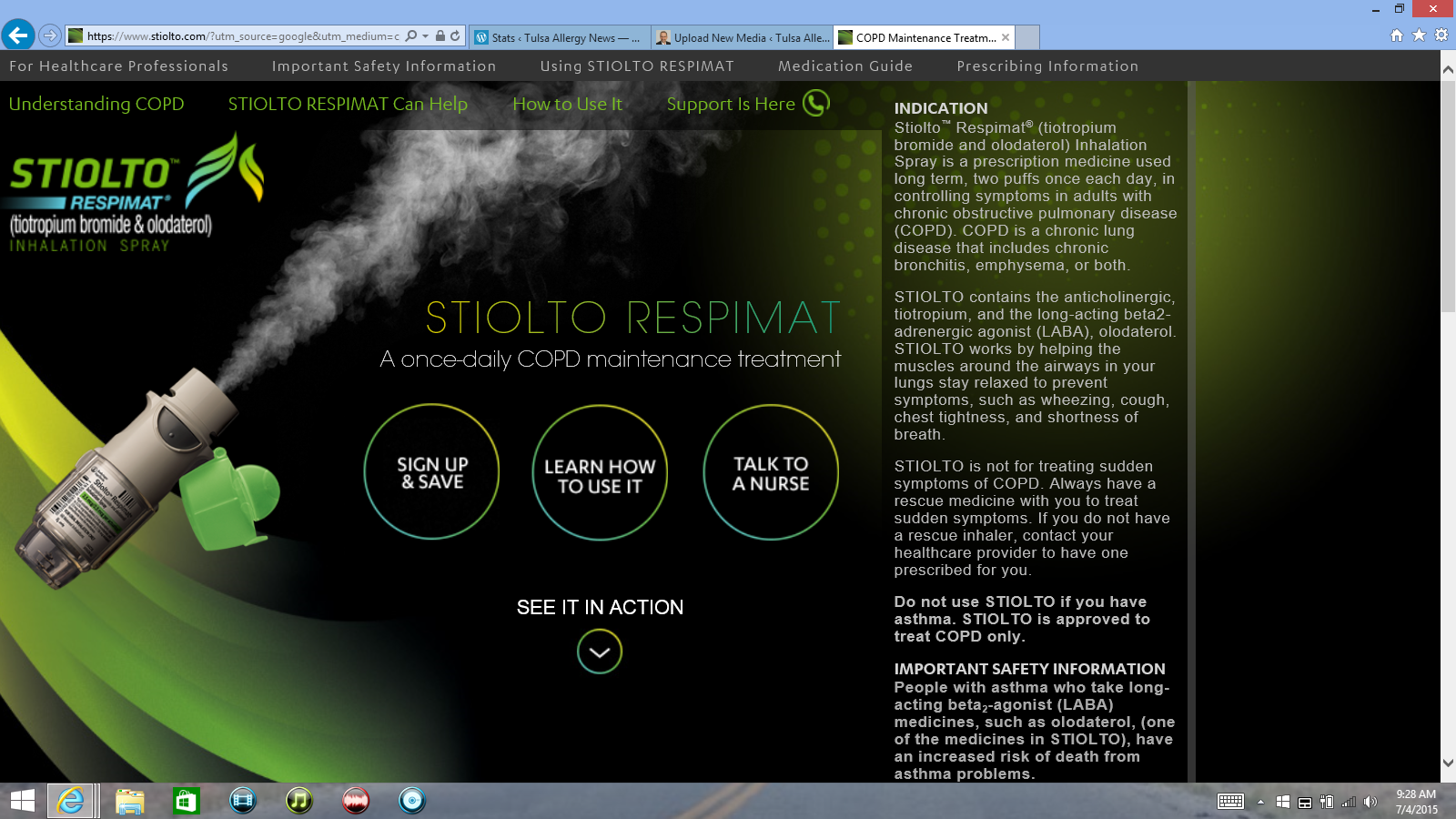Open Favorites with the star icon
Viewport: 1456px width, 819px height.
[1419, 35]
